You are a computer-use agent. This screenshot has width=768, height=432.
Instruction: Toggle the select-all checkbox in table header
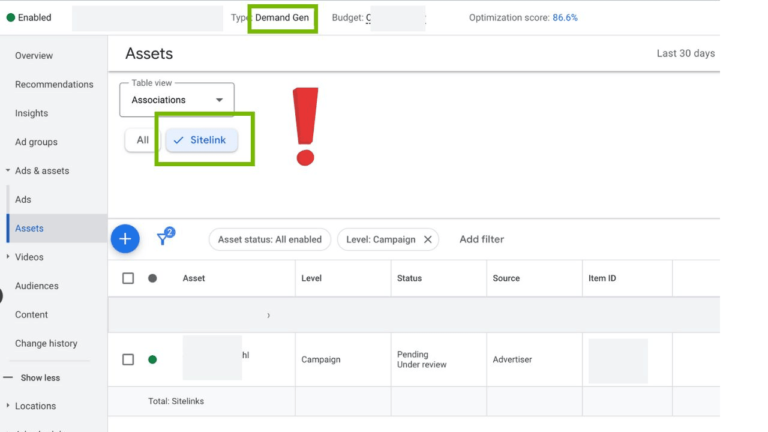point(128,278)
